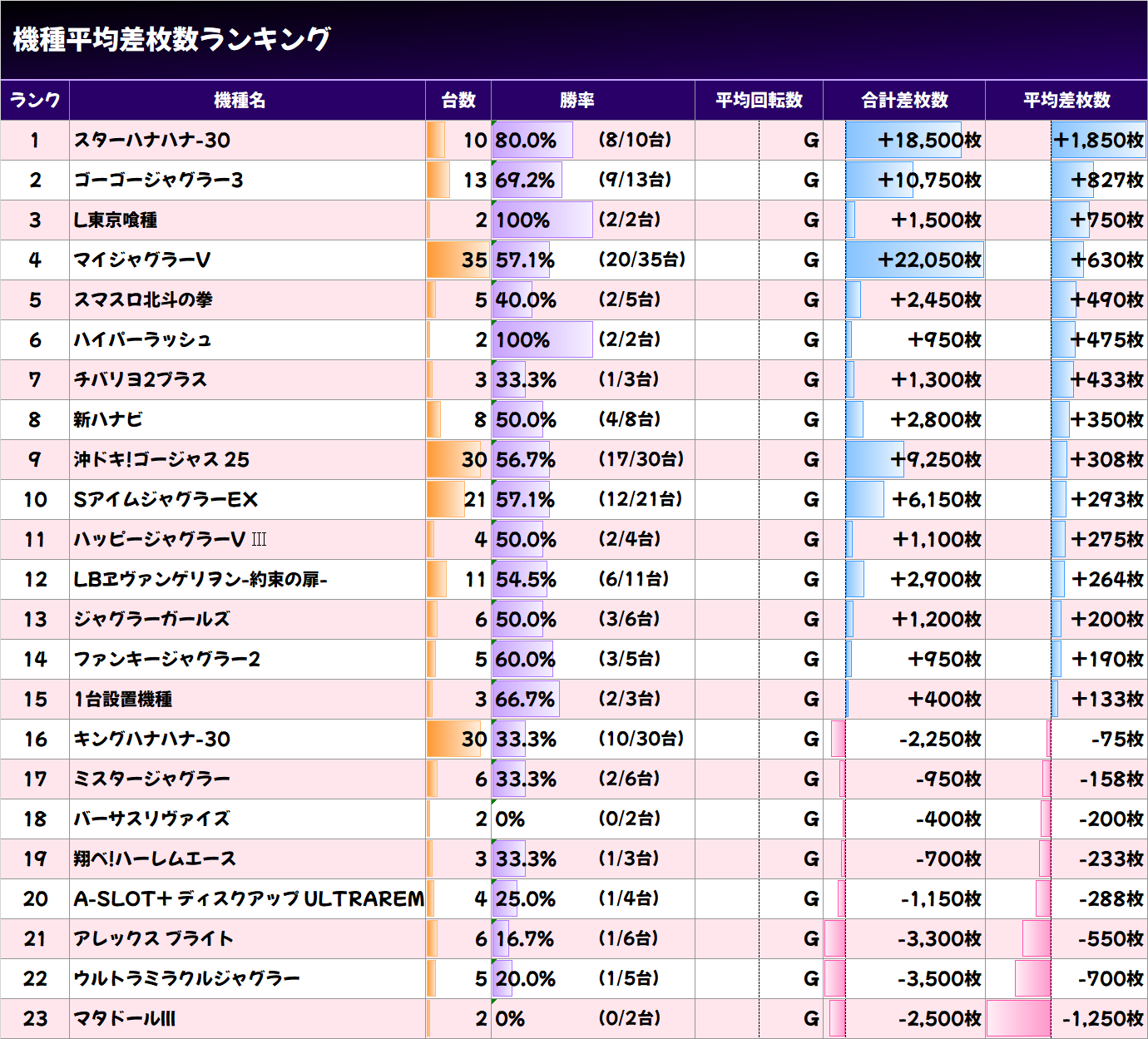This screenshot has height=1039, width=1148.
Task: Select machine name SアイムジャグラーEX
Action: point(166,500)
